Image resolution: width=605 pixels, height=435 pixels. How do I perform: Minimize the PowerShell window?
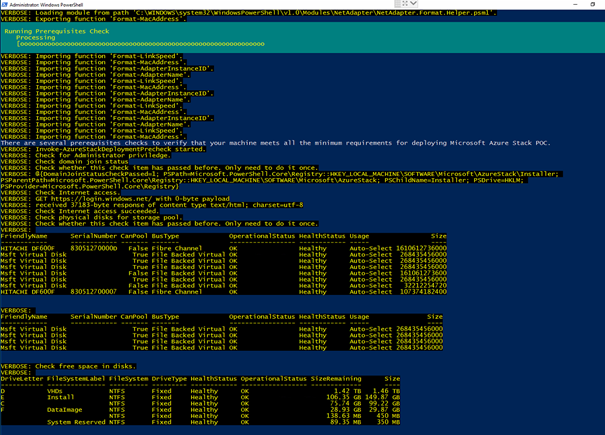(x=576, y=4)
